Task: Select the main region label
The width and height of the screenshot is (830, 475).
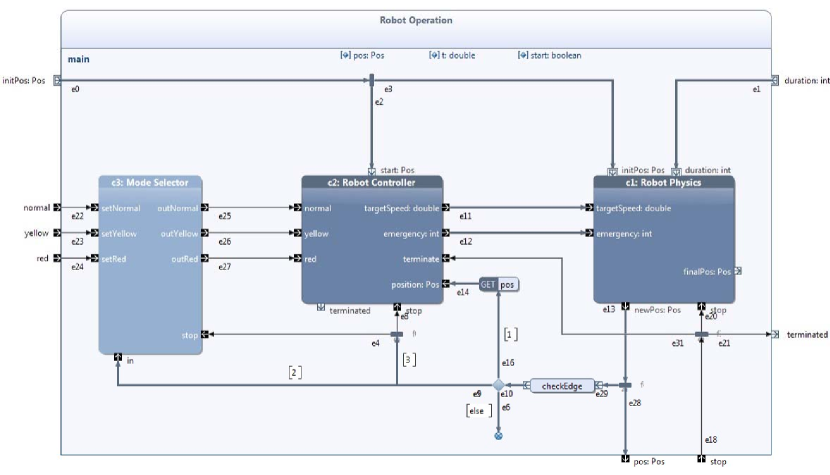Action: coord(78,59)
